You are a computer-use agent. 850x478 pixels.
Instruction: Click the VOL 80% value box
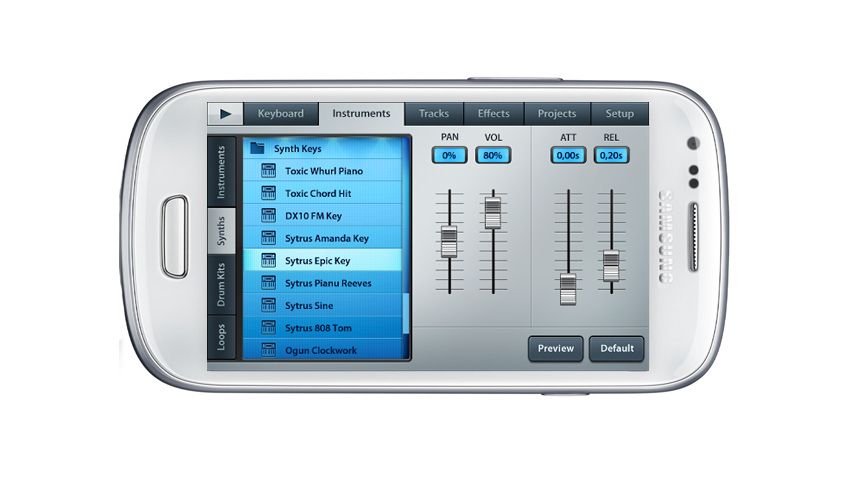(x=493, y=156)
